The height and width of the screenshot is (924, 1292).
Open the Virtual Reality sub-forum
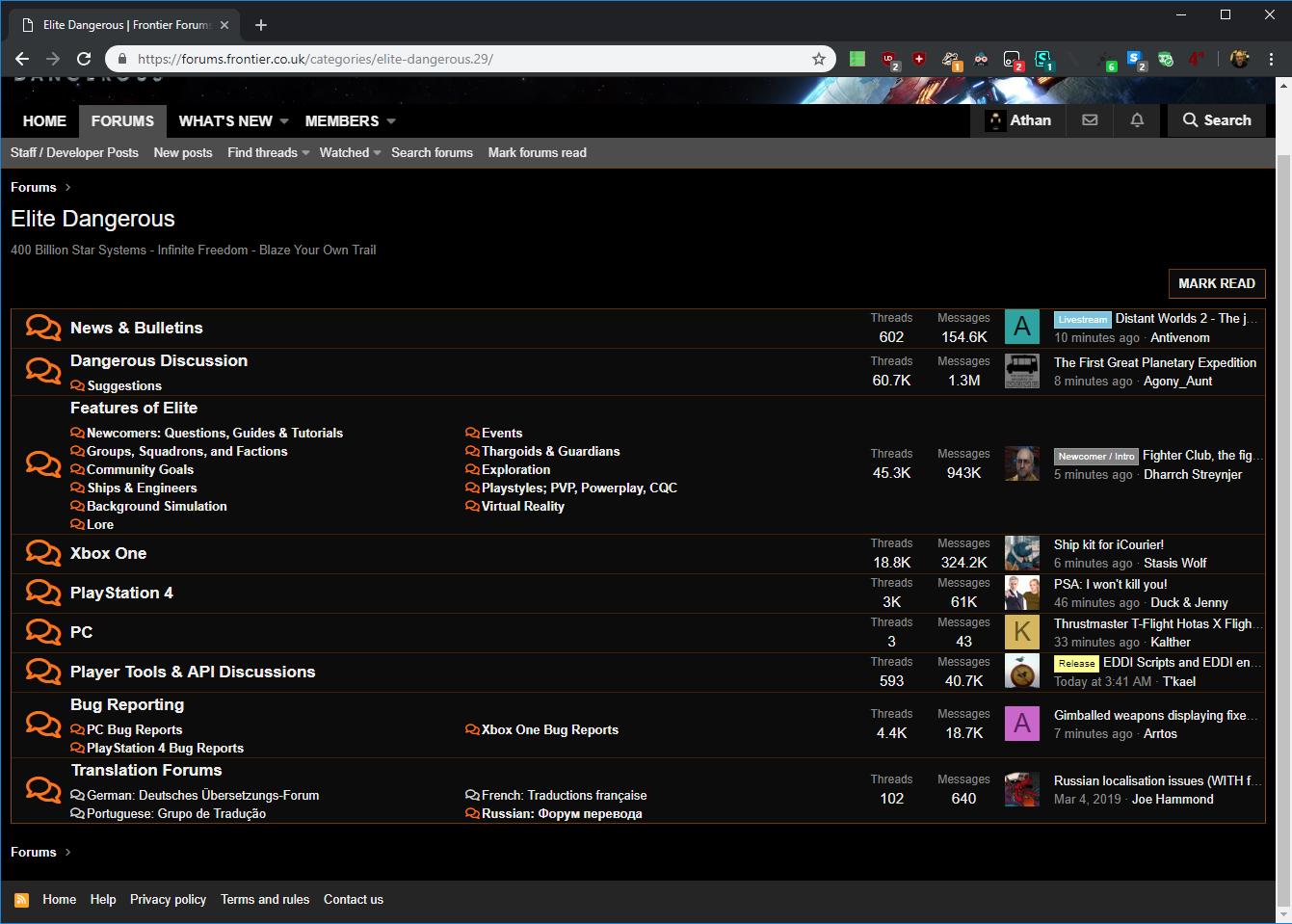click(x=523, y=506)
